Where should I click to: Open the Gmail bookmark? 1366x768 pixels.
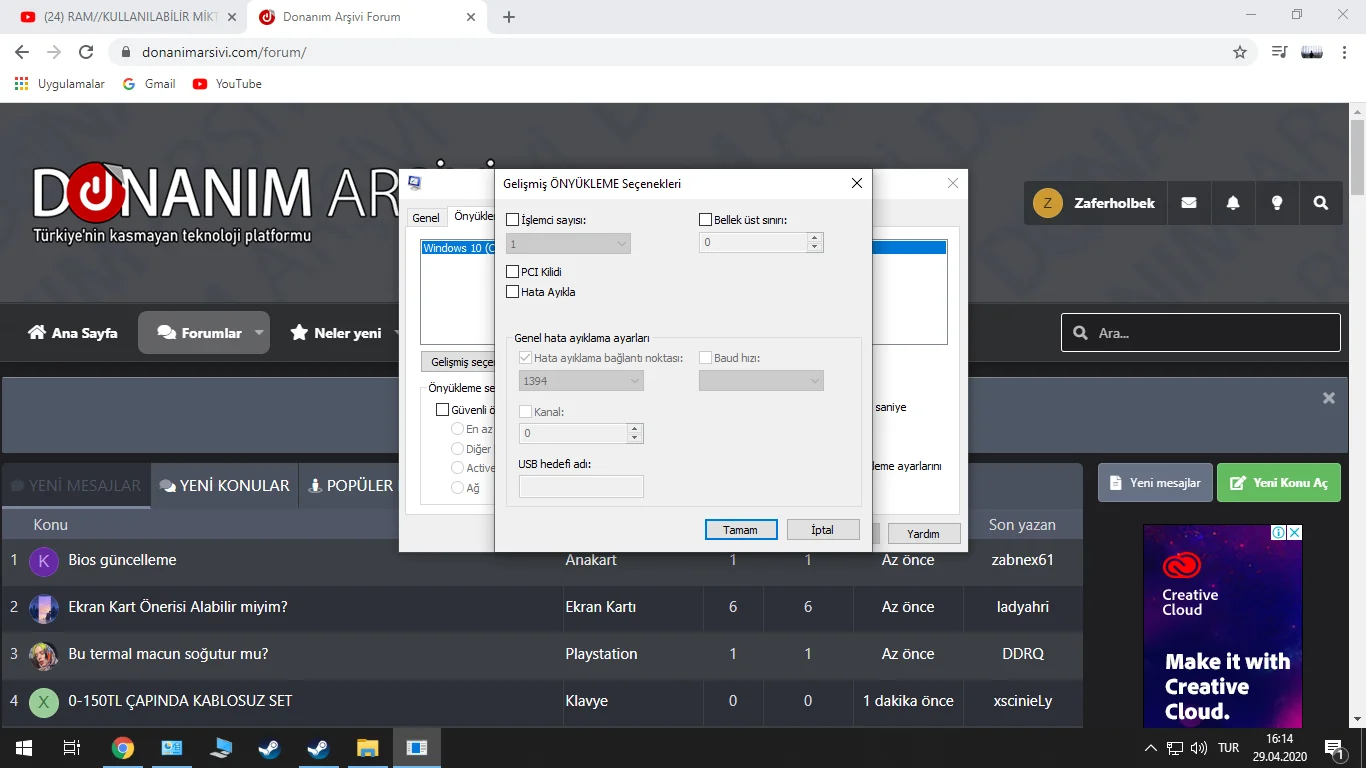coord(149,84)
